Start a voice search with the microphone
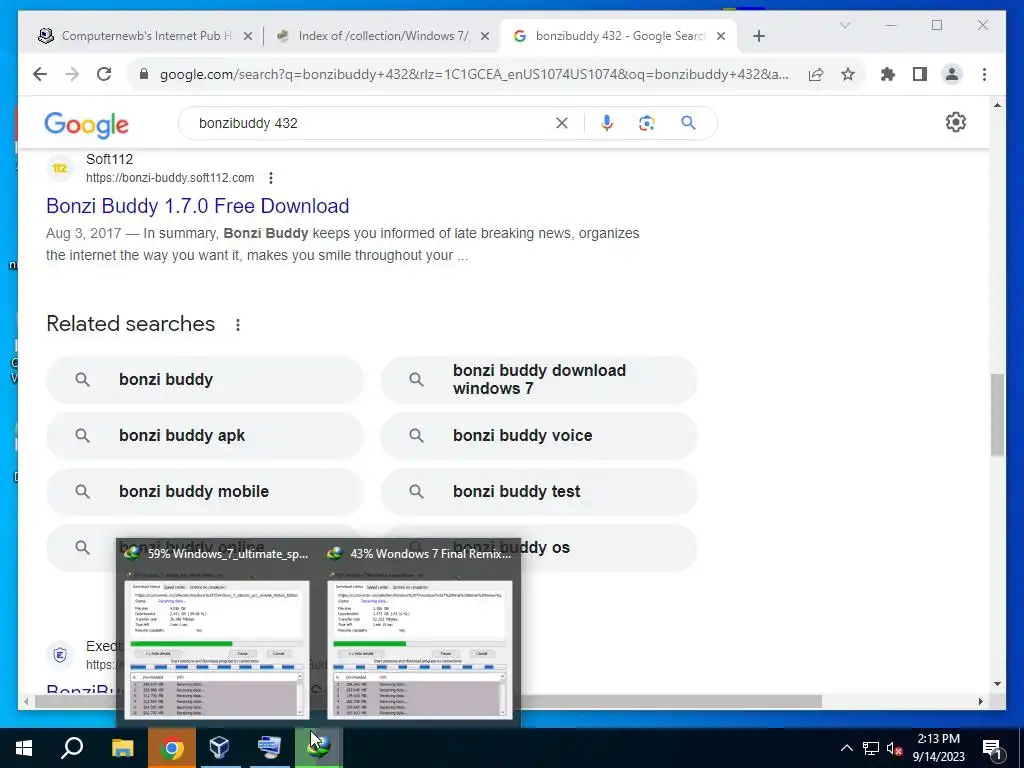The height and width of the screenshot is (768, 1024). pos(607,123)
